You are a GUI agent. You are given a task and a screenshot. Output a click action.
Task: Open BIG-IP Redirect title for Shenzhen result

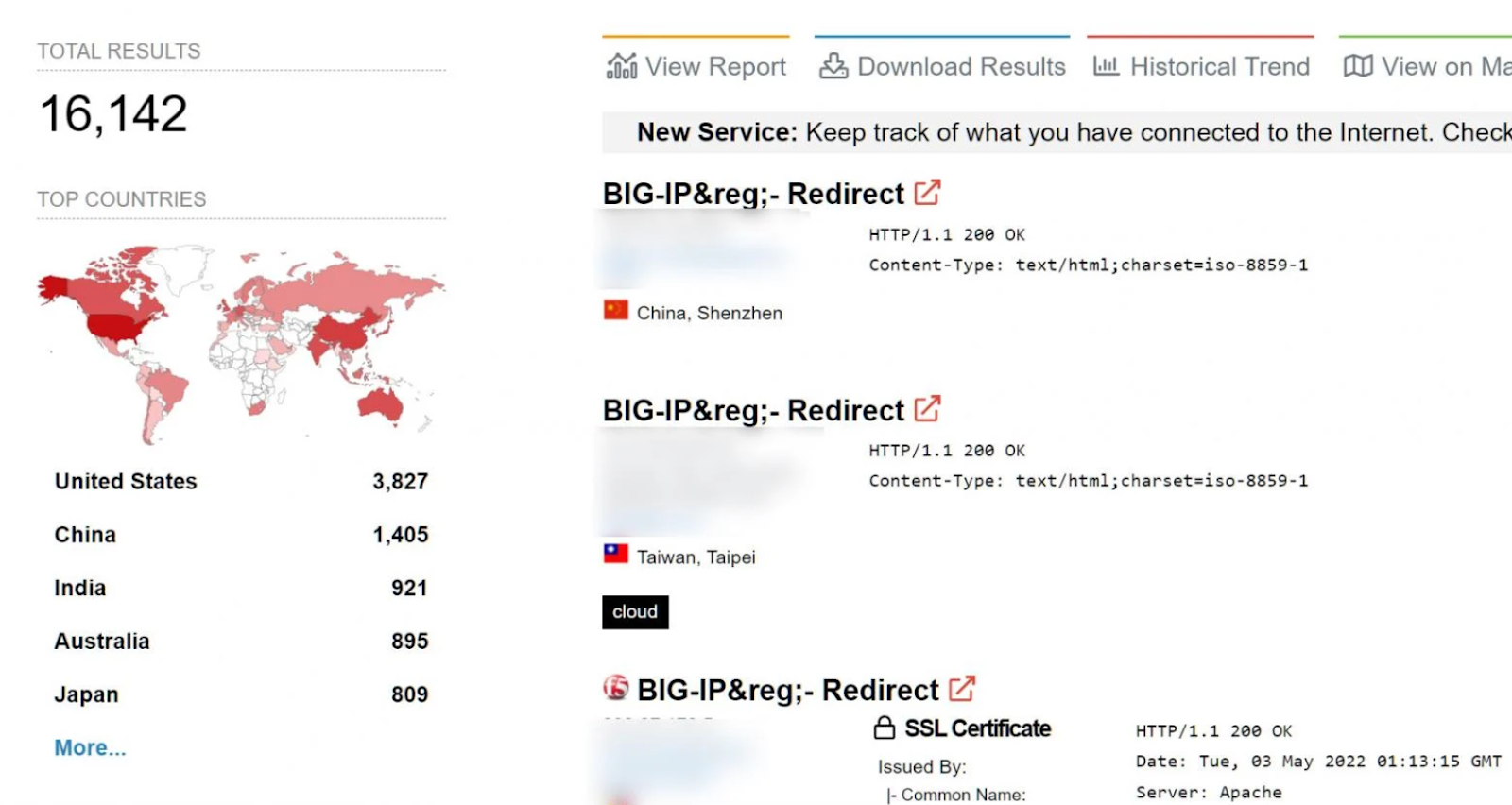[x=753, y=194]
